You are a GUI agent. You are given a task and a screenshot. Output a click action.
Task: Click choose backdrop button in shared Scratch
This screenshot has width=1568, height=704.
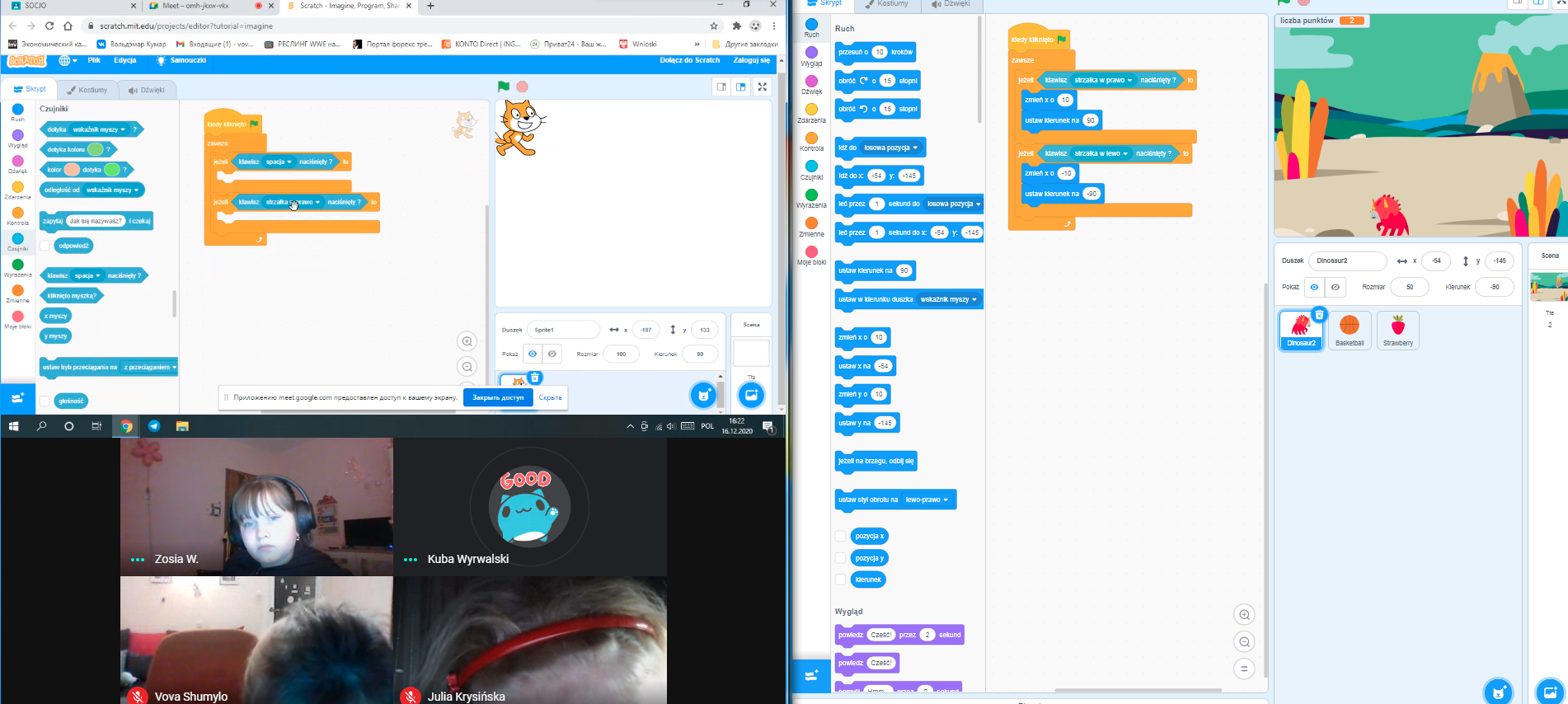751,396
